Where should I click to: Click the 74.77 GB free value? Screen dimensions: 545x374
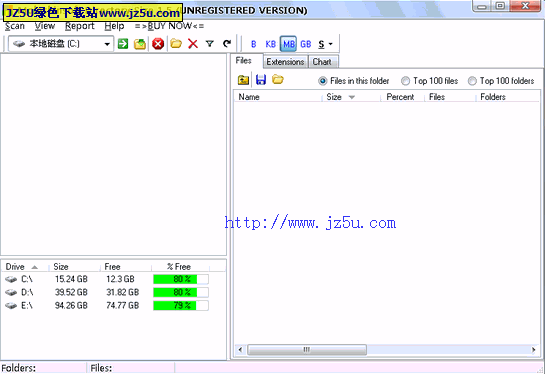point(123,306)
